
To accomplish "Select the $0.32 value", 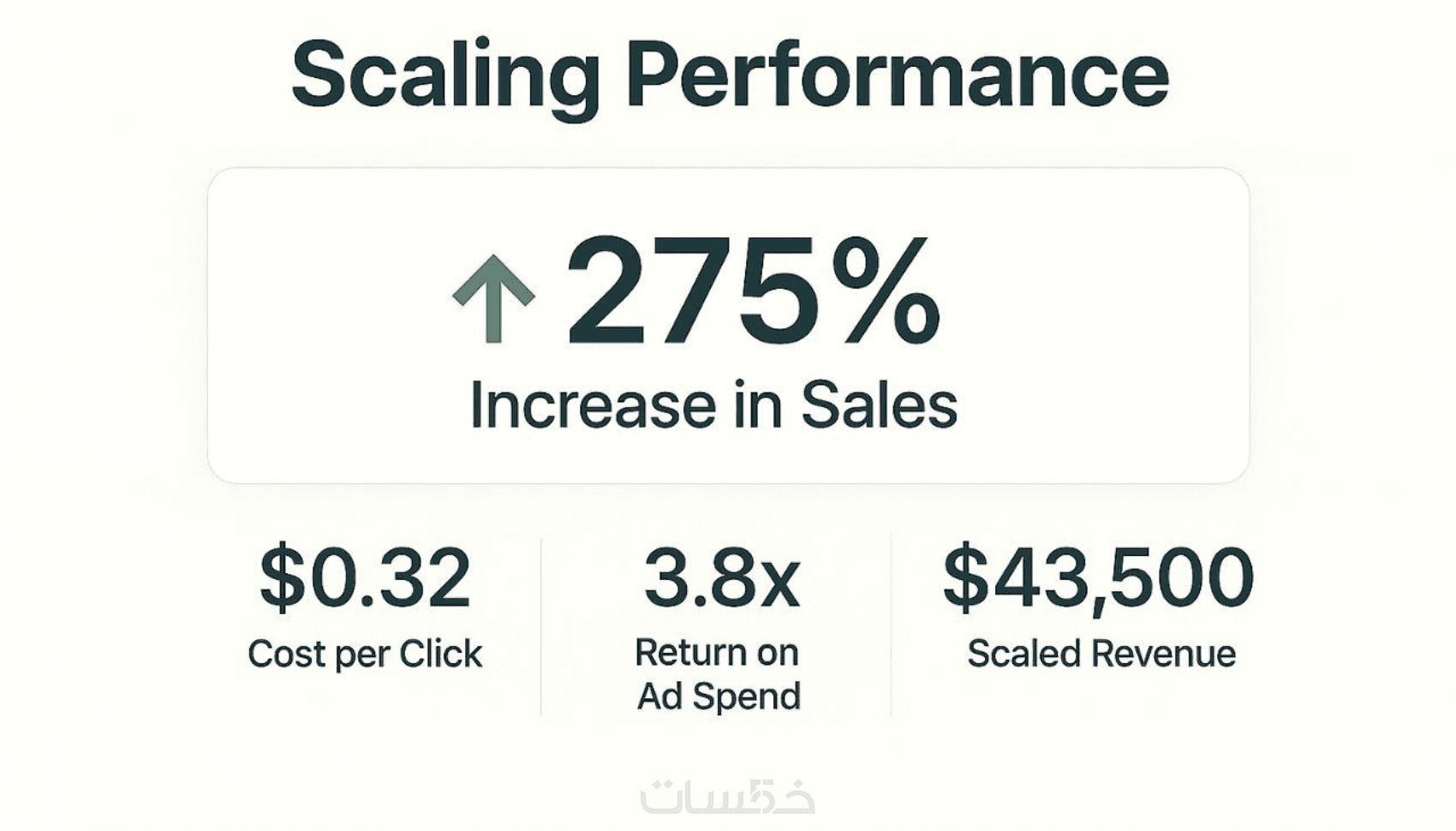I will pos(365,577).
